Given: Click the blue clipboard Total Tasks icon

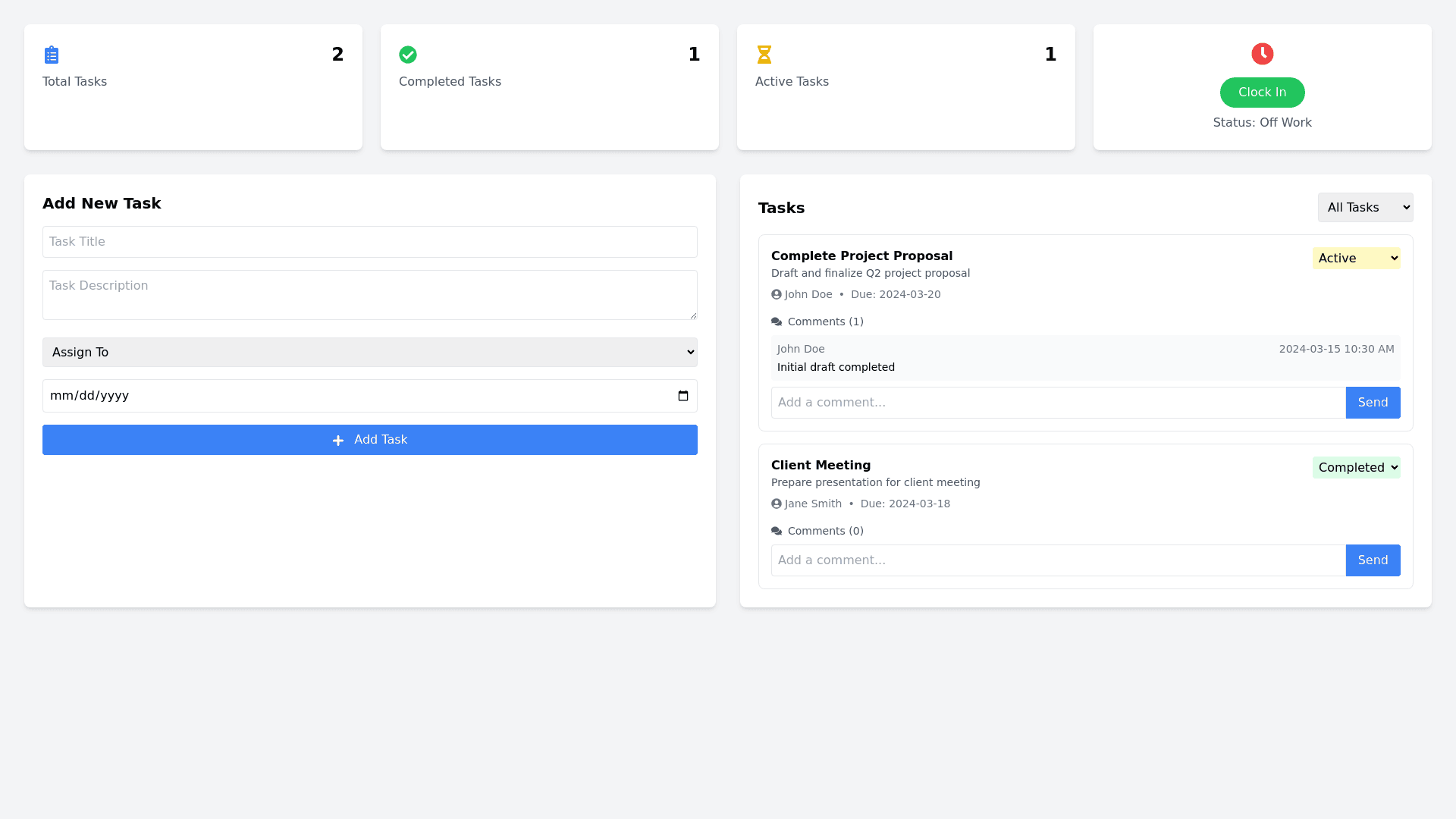Looking at the screenshot, I should click(52, 55).
